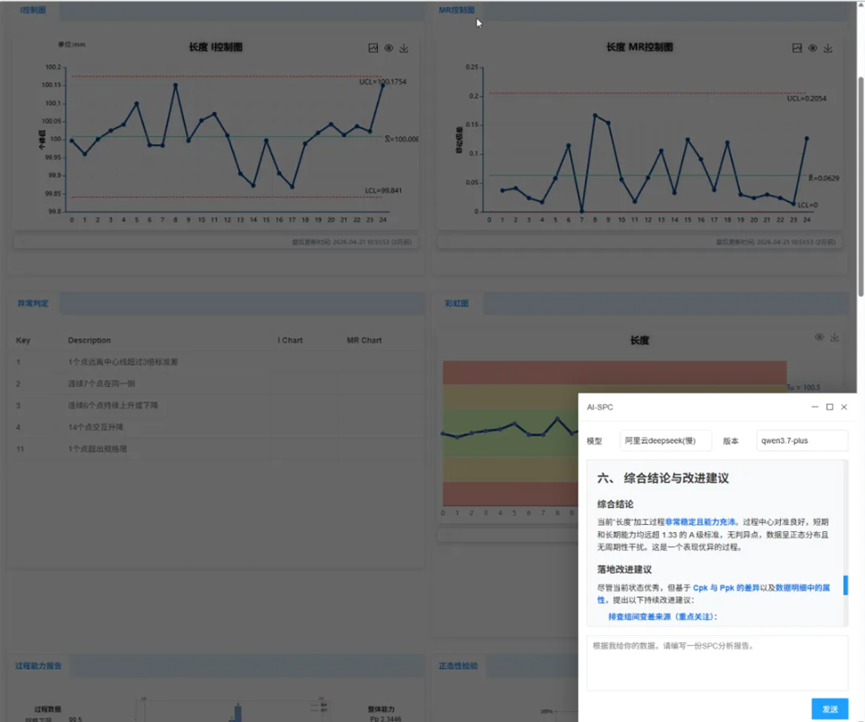This screenshot has height=722, width=865.
Task: Select the MR control chart tab
Action: (x=456, y=10)
